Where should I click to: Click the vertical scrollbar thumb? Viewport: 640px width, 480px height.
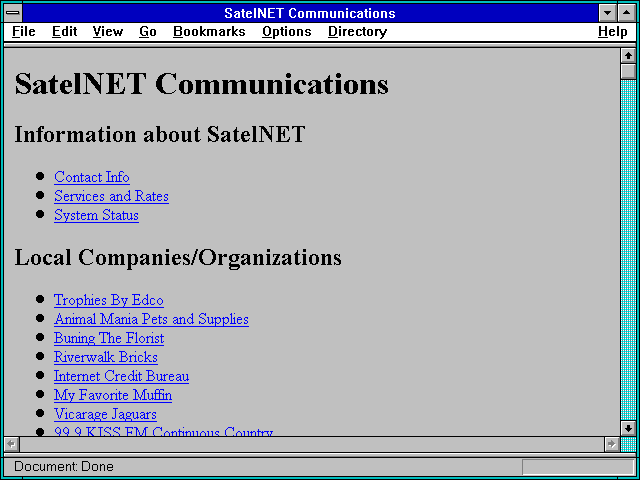[x=628, y=71]
